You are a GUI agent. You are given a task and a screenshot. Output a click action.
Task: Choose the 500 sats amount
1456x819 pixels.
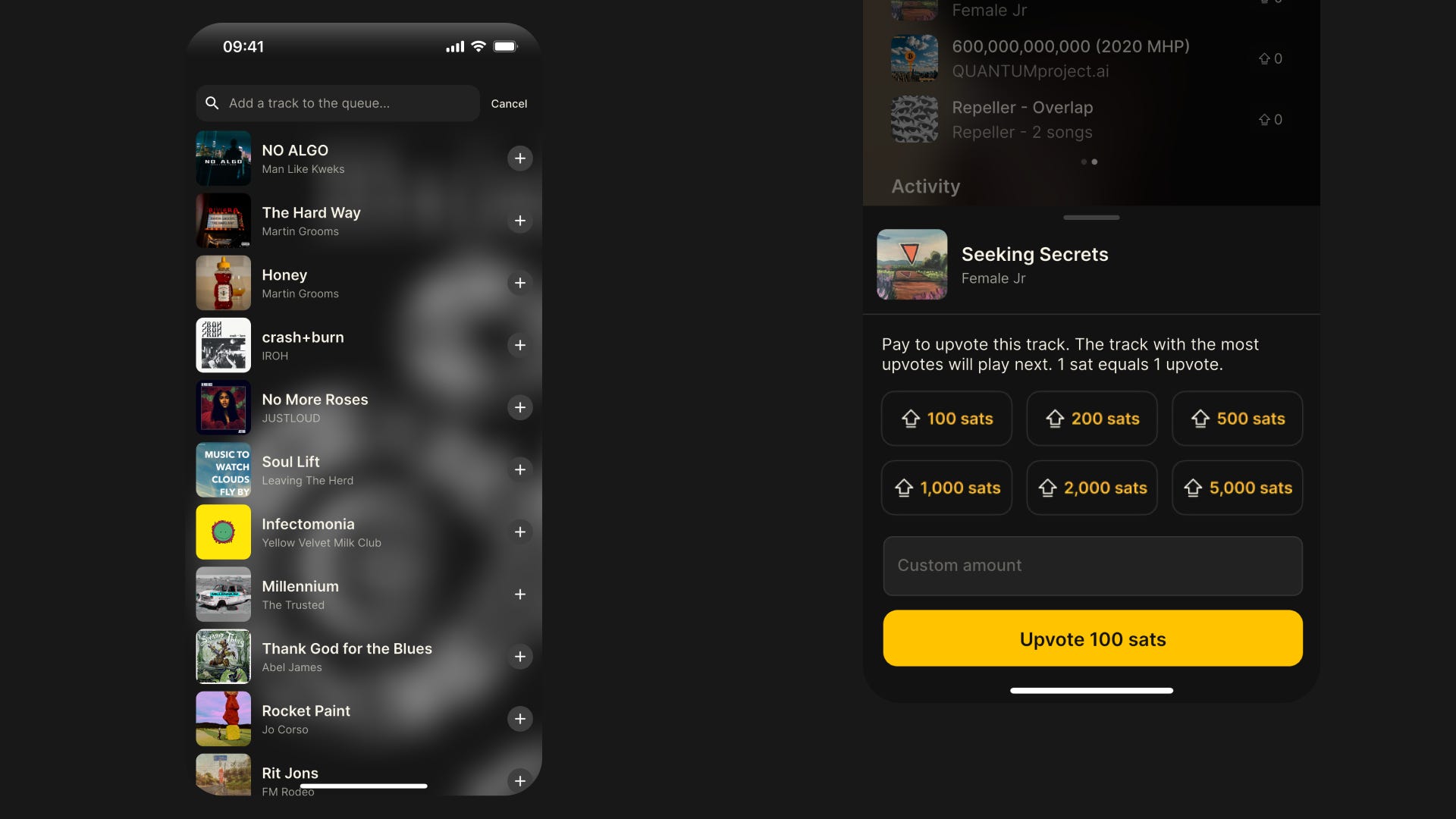[1237, 419]
